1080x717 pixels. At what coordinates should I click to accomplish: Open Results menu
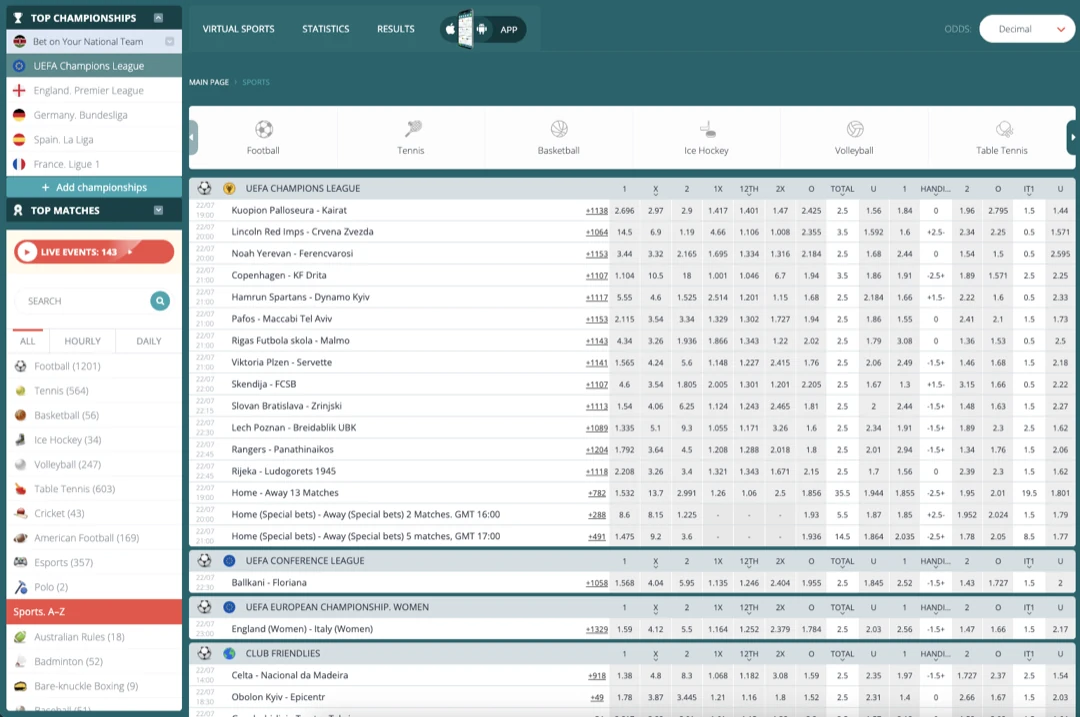tap(395, 29)
